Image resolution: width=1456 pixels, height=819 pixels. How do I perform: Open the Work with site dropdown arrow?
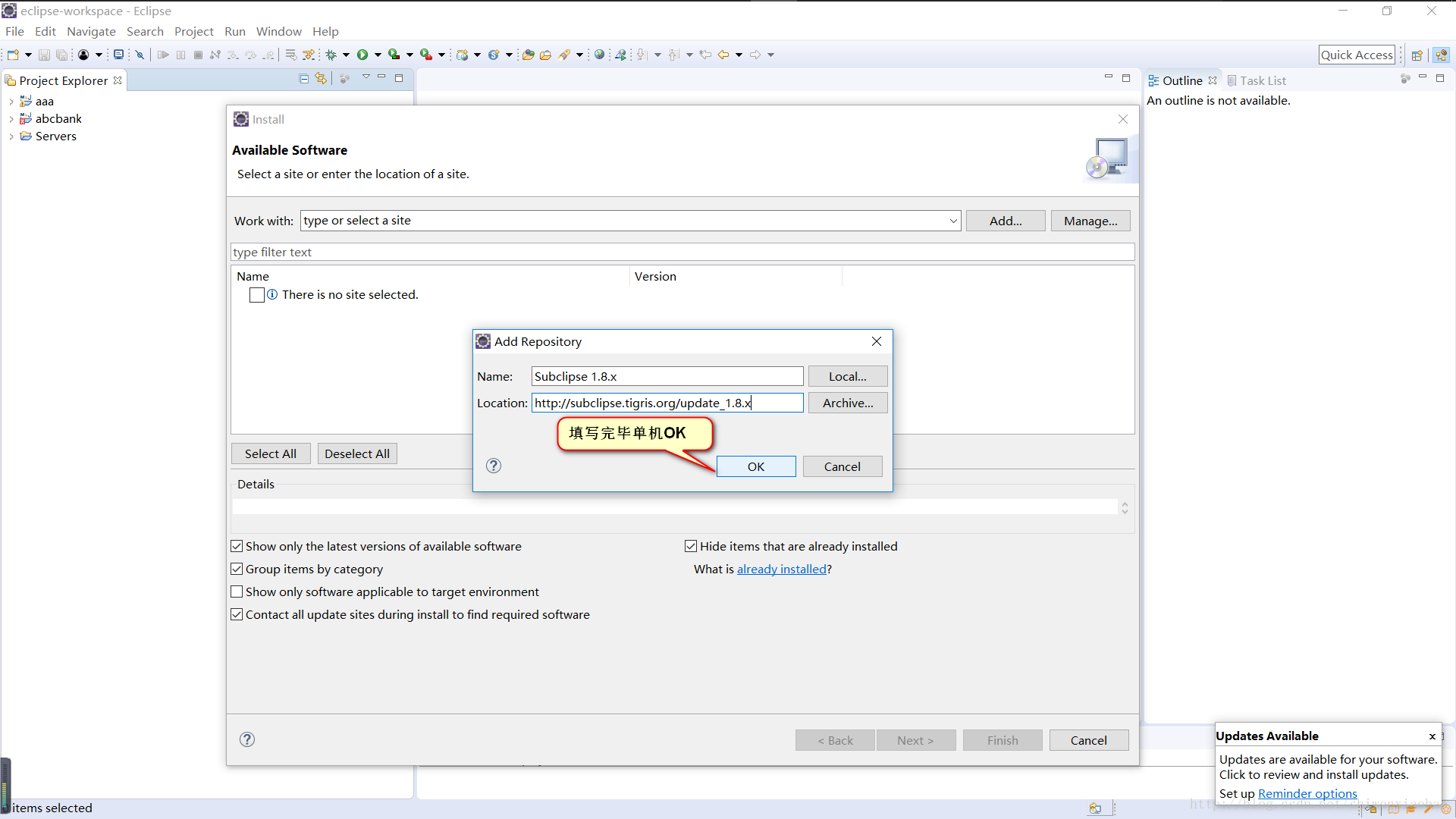coord(953,221)
